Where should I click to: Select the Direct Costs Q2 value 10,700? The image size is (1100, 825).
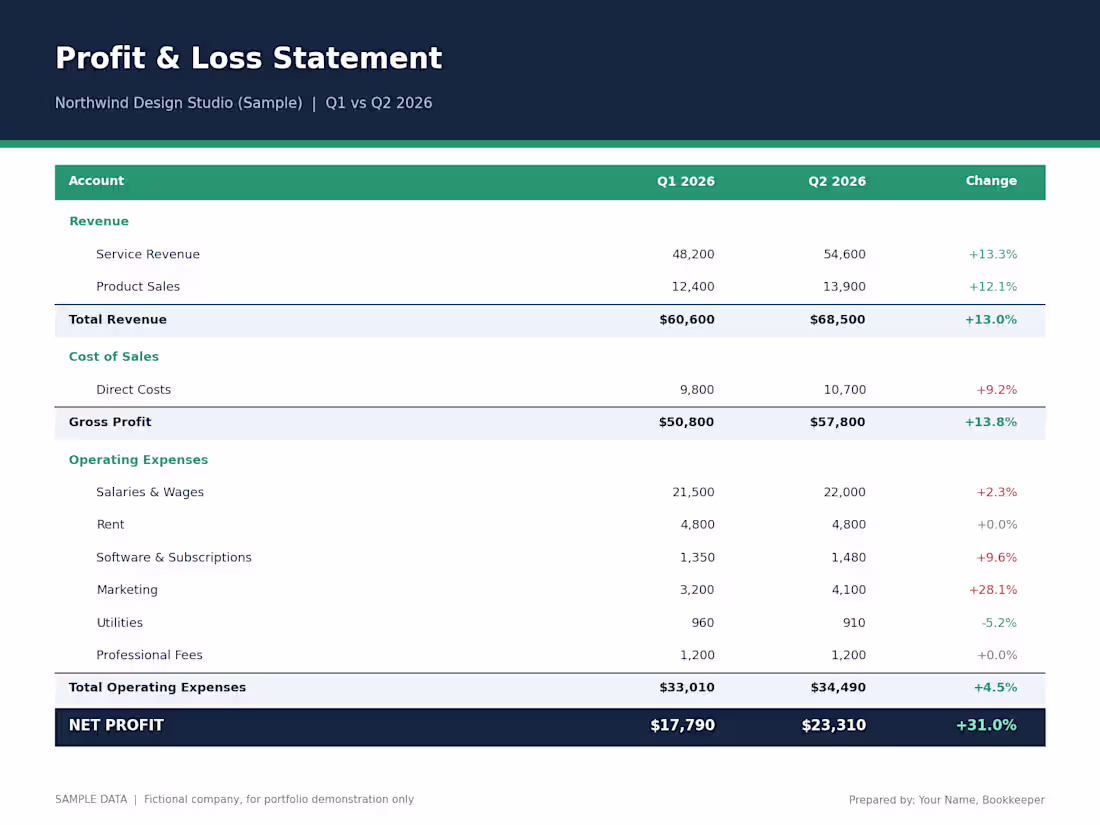845,389
